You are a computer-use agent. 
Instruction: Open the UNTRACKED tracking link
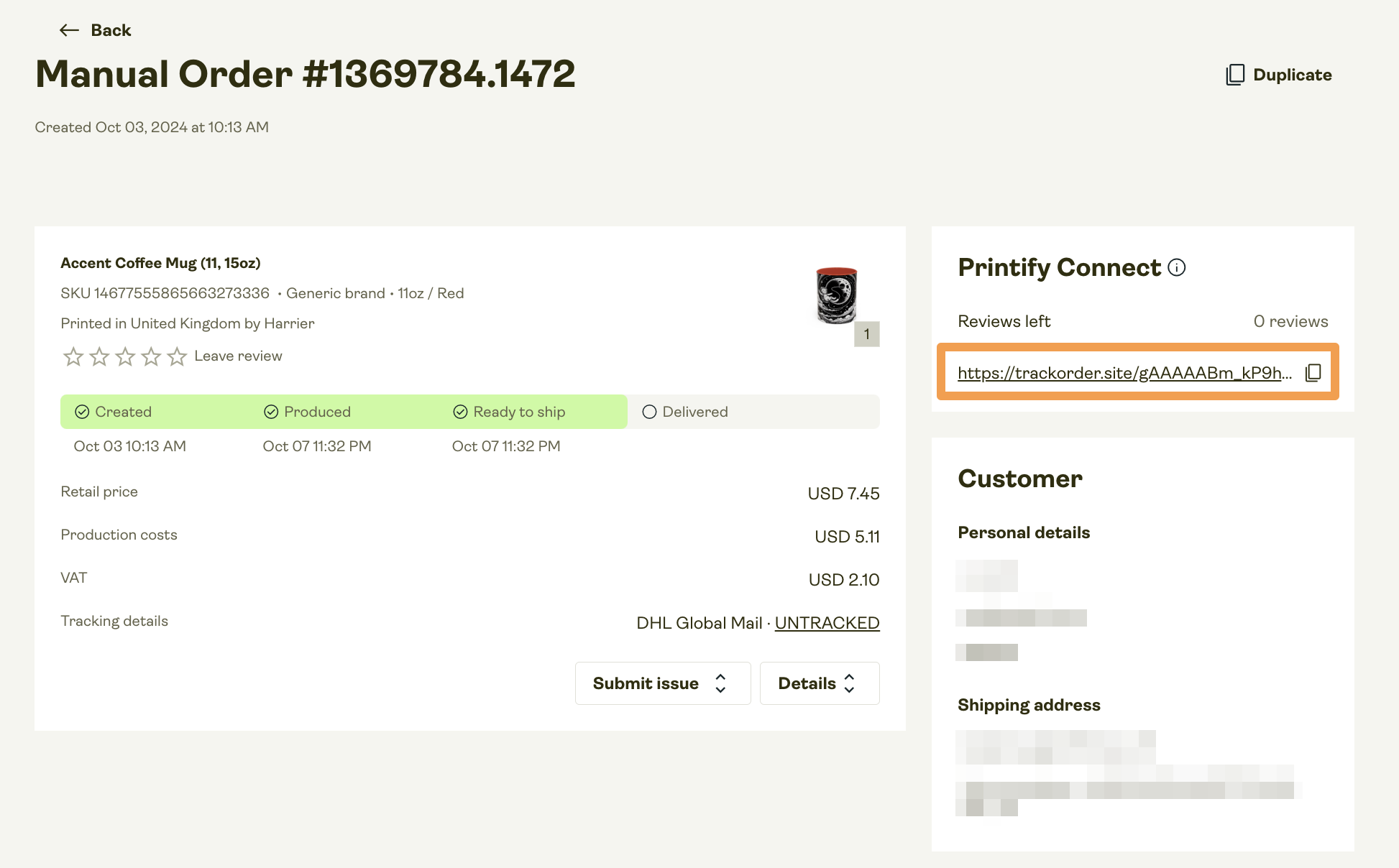827,623
